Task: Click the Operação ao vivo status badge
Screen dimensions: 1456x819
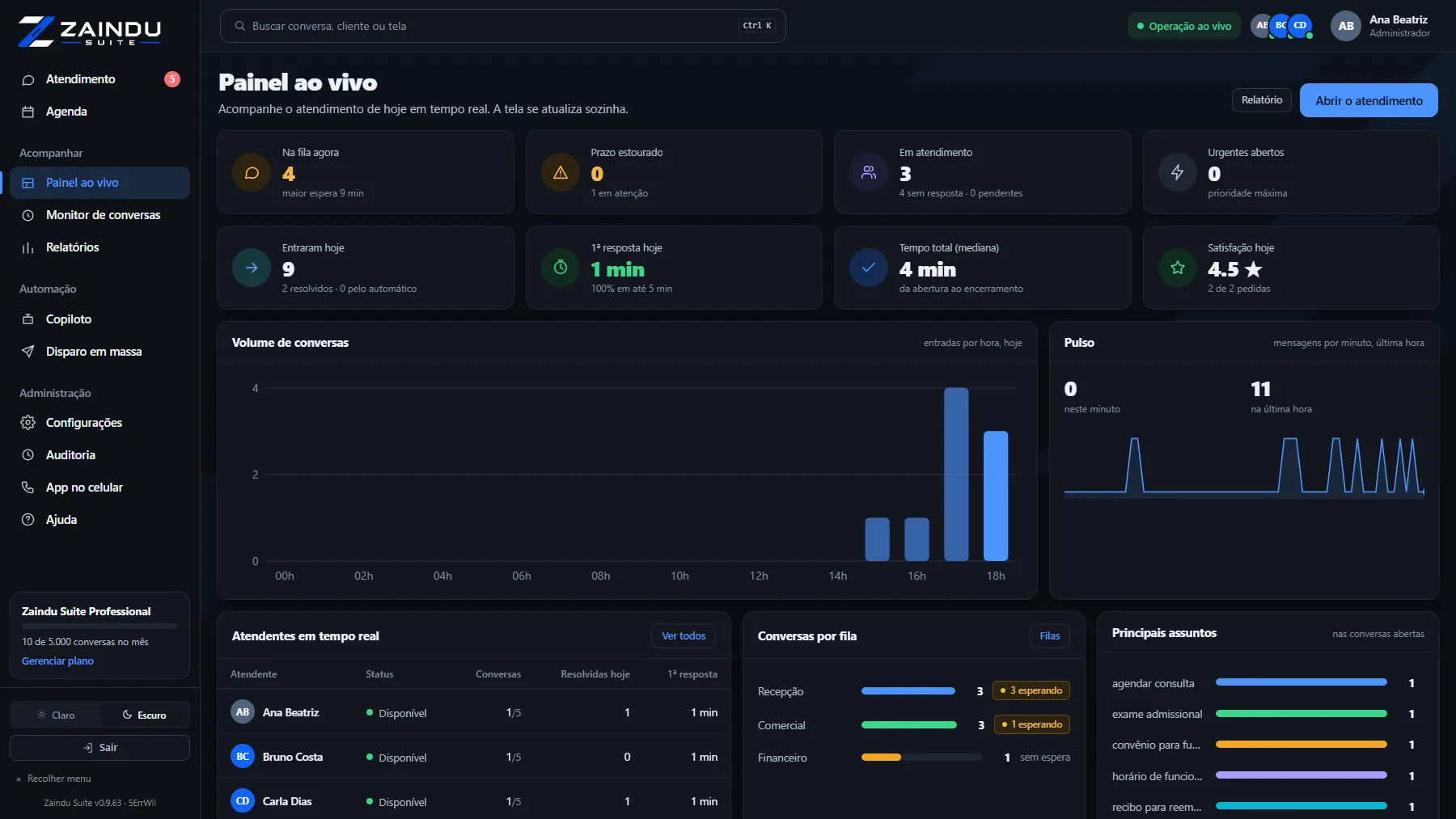Action: (1184, 26)
